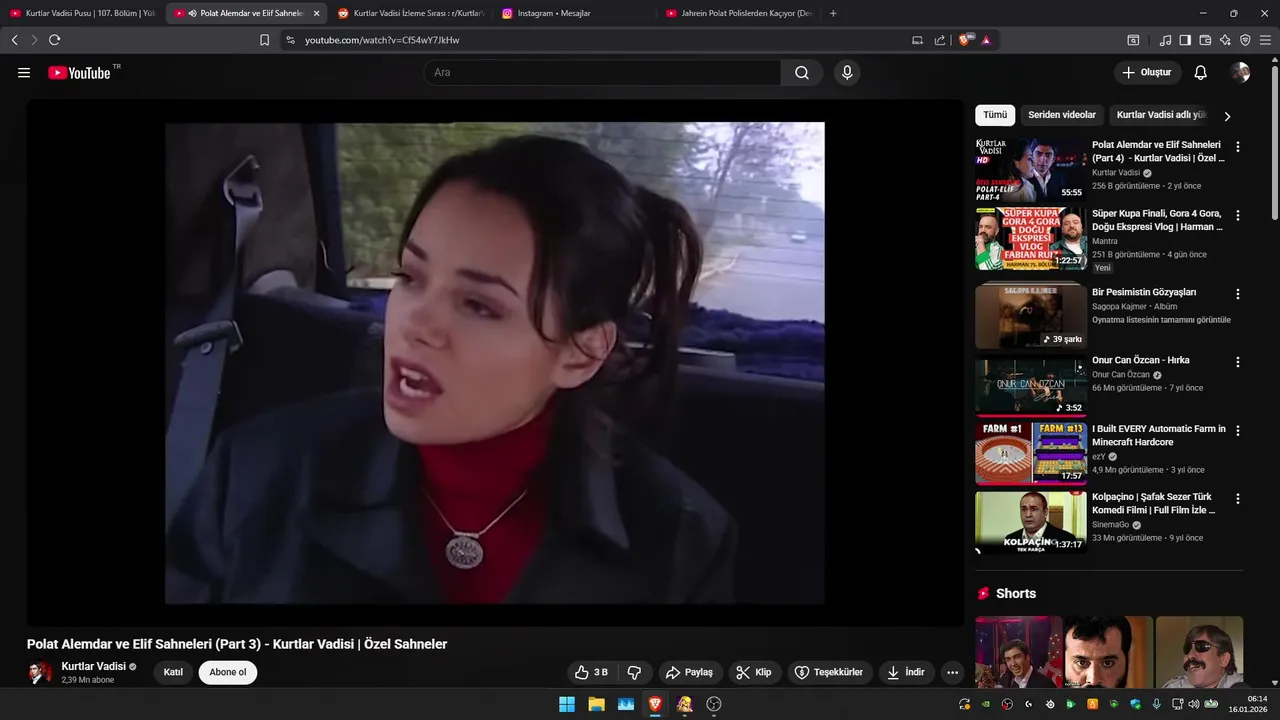Image resolution: width=1280 pixels, height=720 pixels.
Task: Open options for Bir Pesimistin Gözyaşları
Action: click(x=1238, y=294)
